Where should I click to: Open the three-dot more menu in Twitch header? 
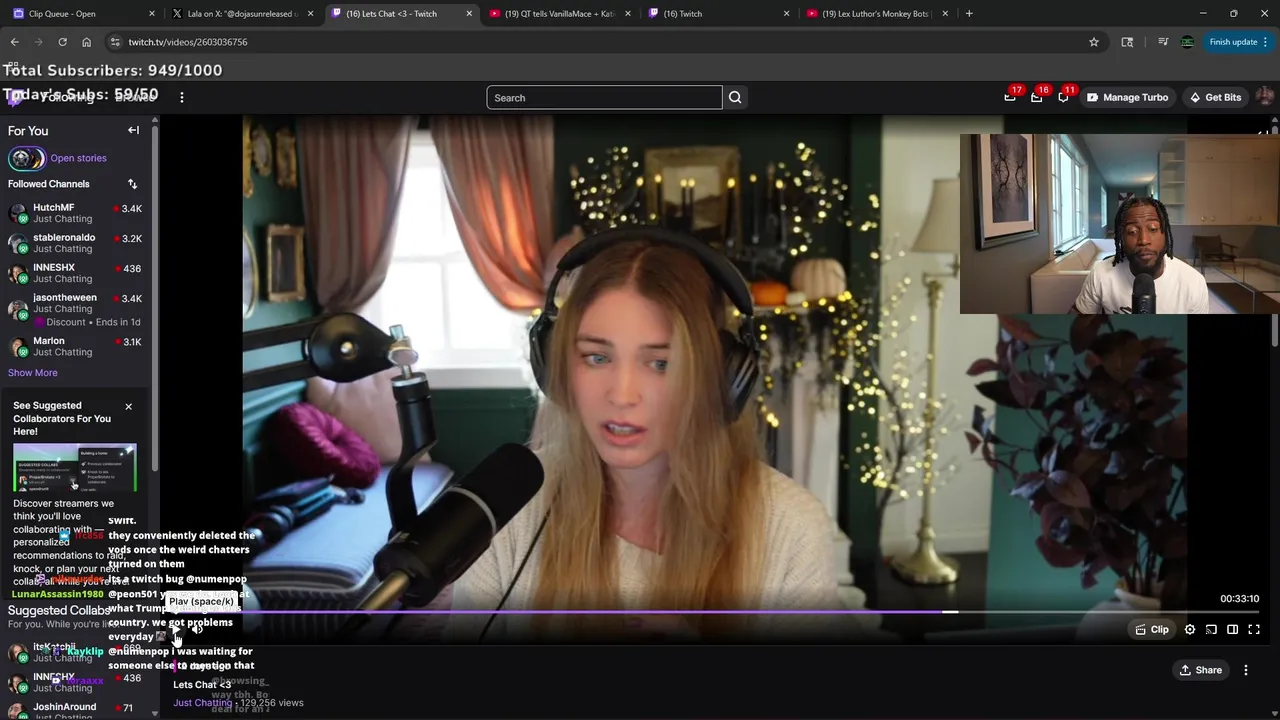tap(181, 97)
